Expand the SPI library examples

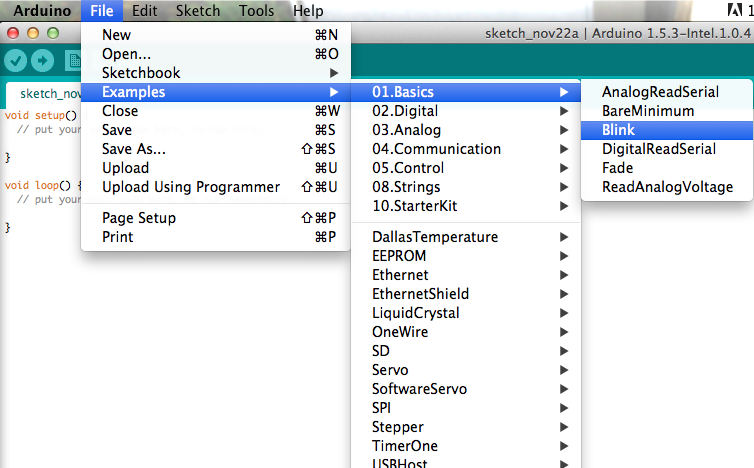click(466, 408)
